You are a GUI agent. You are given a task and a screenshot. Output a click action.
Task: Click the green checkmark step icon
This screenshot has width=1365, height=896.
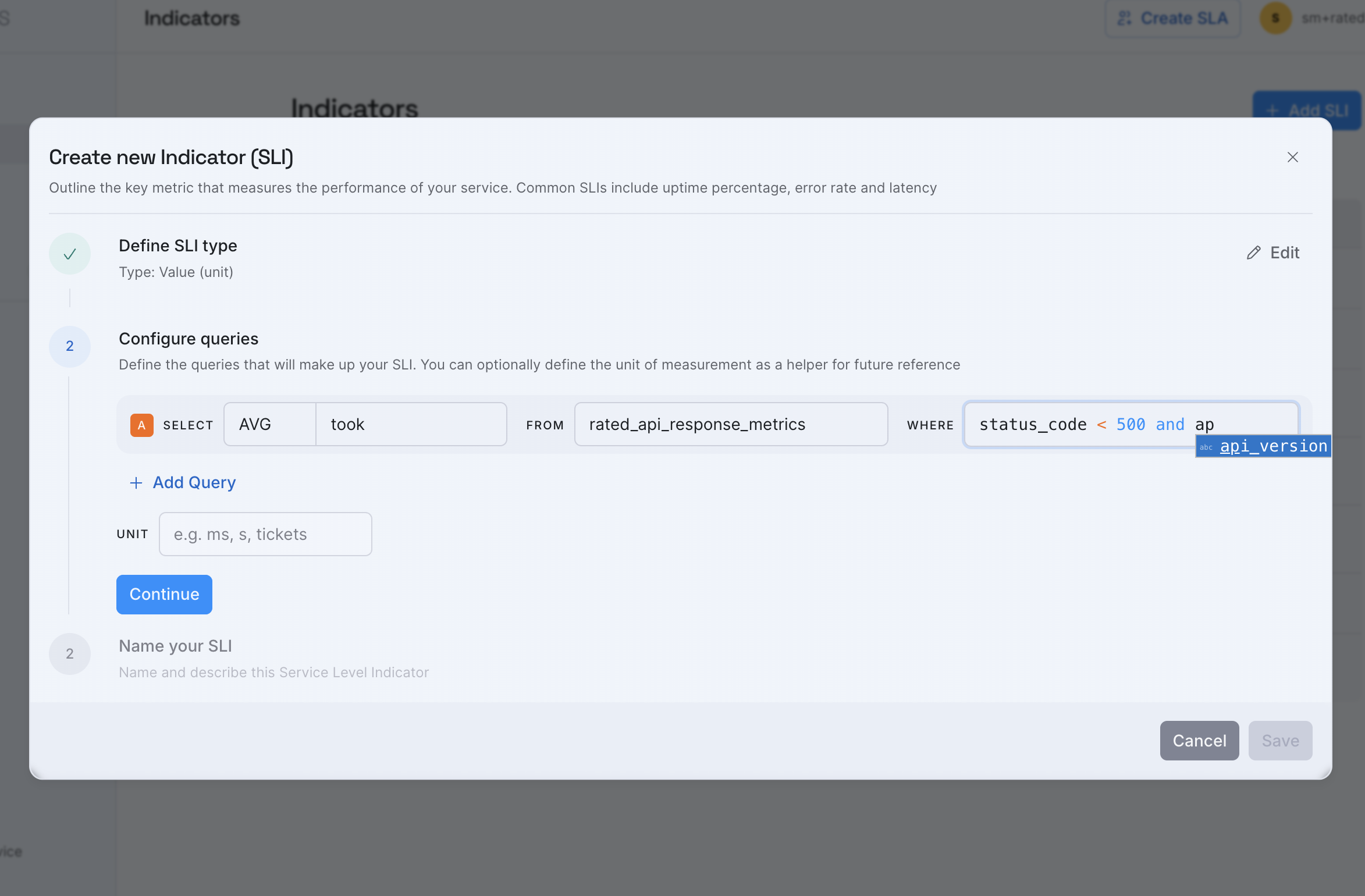[70, 254]
